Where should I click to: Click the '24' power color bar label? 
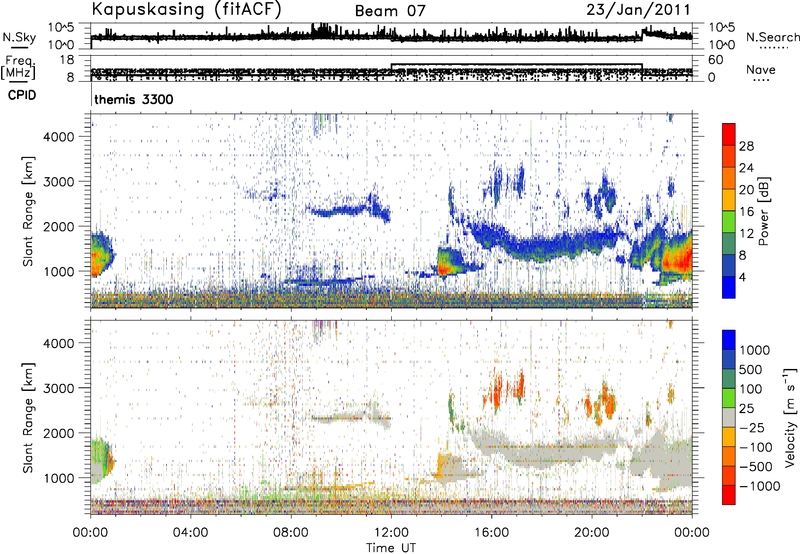(746, 168)
